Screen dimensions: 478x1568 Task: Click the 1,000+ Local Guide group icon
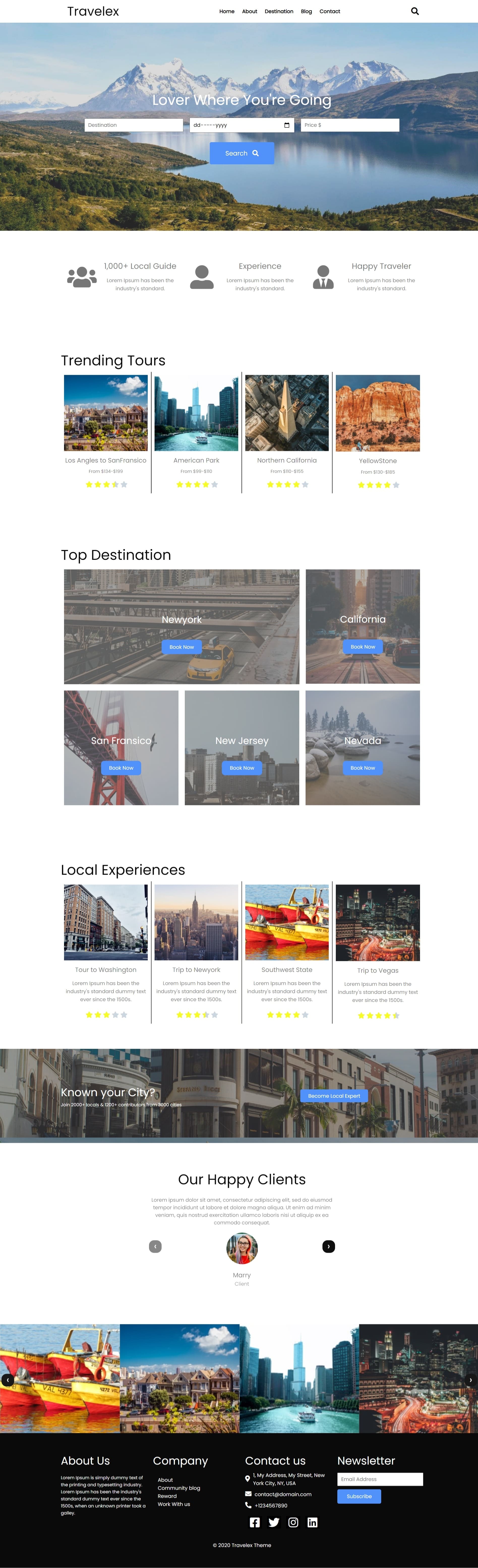pyautogui.click(x=82, y=277)
